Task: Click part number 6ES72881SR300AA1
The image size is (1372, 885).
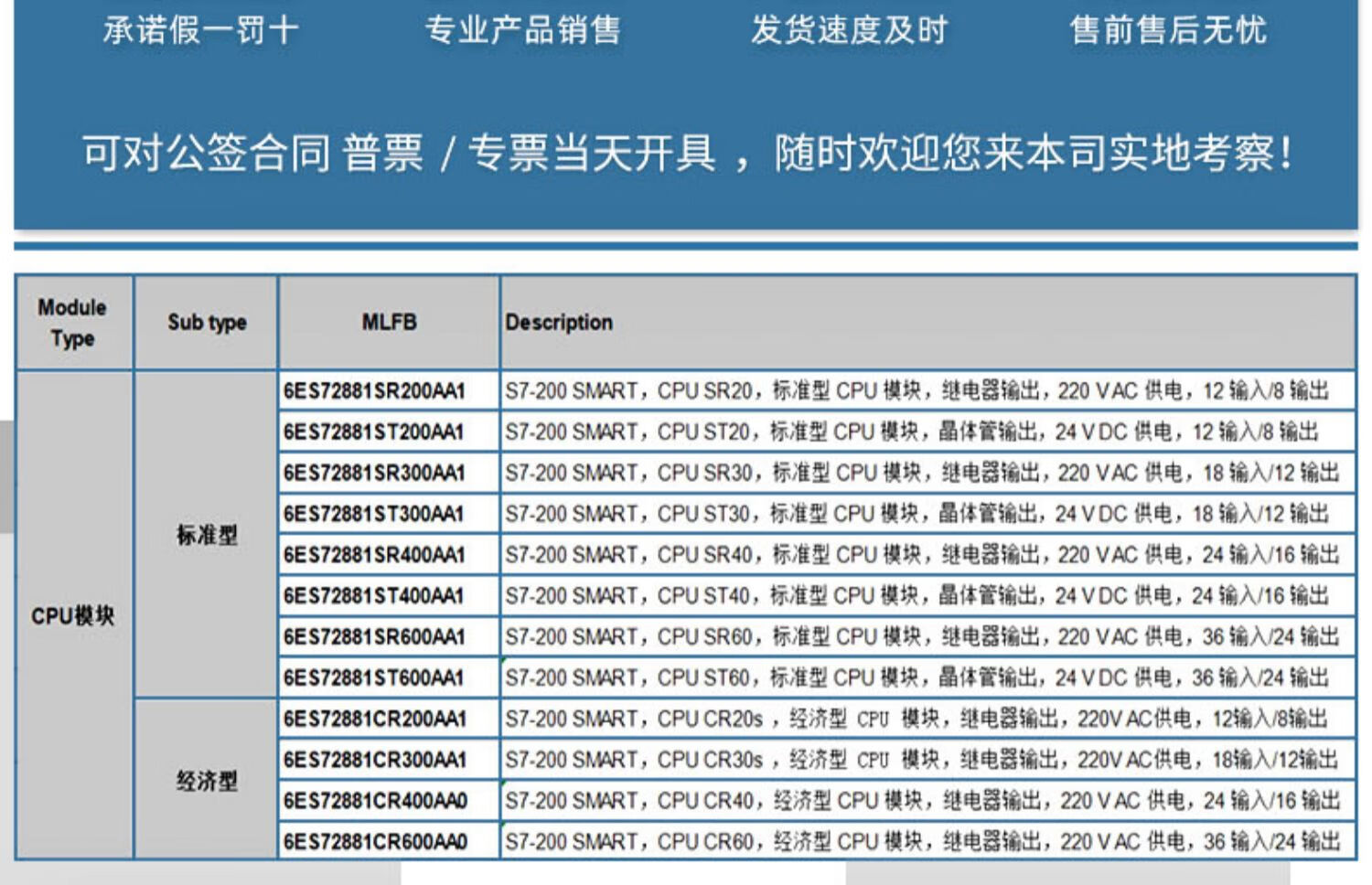Action: tap(374, 474)
